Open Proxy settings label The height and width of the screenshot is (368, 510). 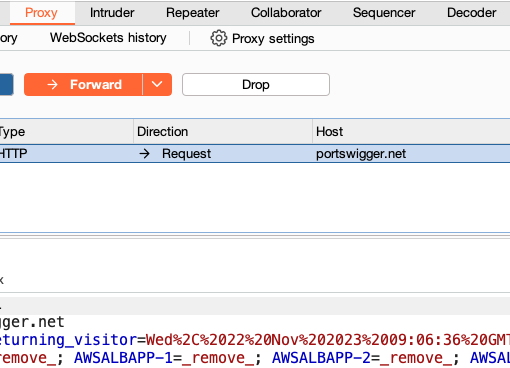[273, 39]
